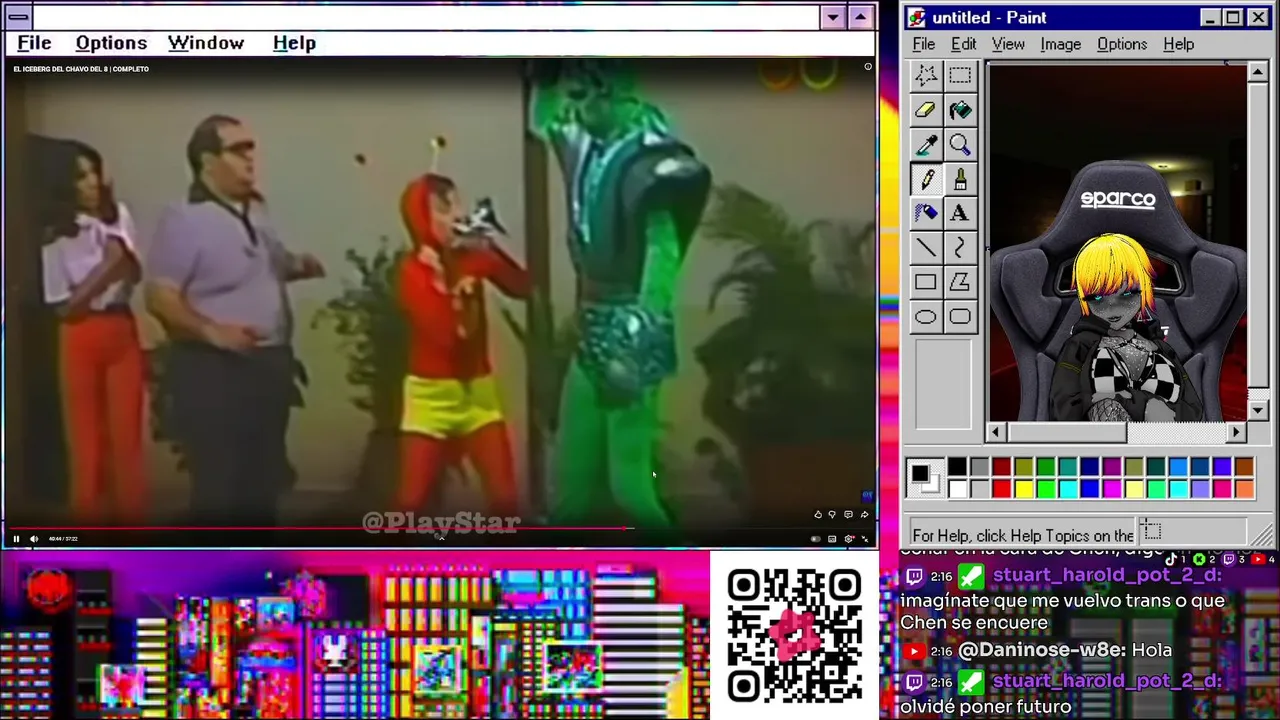Viewport: 1280px width, 720px height.
Task: Open the View menu in Paint
Action: 1008,44
